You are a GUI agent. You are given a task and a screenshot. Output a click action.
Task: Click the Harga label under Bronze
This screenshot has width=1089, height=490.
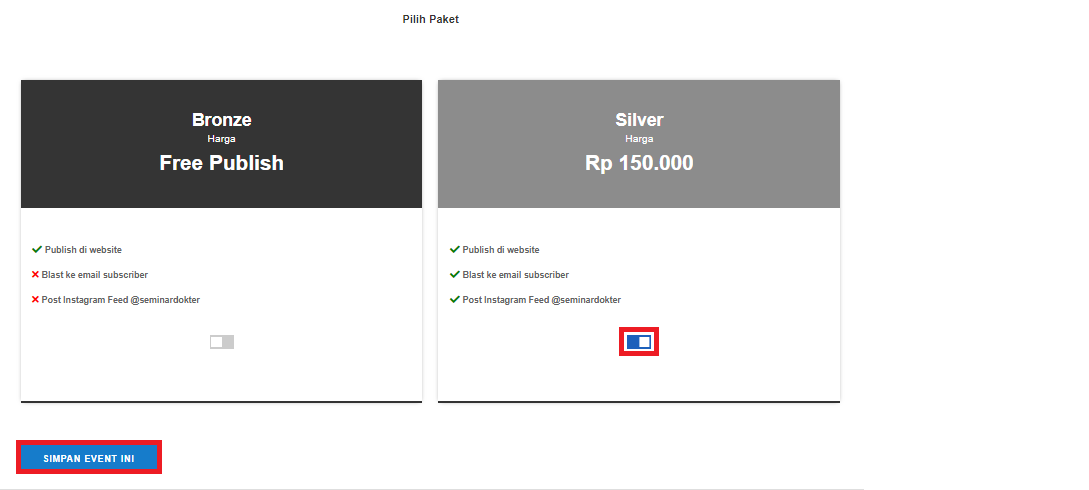click(x=221, y=139)
